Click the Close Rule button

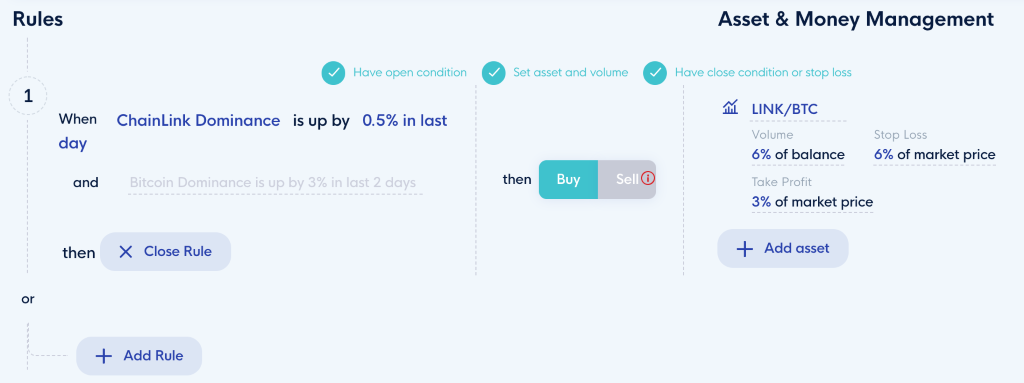[x=165, y=252]
